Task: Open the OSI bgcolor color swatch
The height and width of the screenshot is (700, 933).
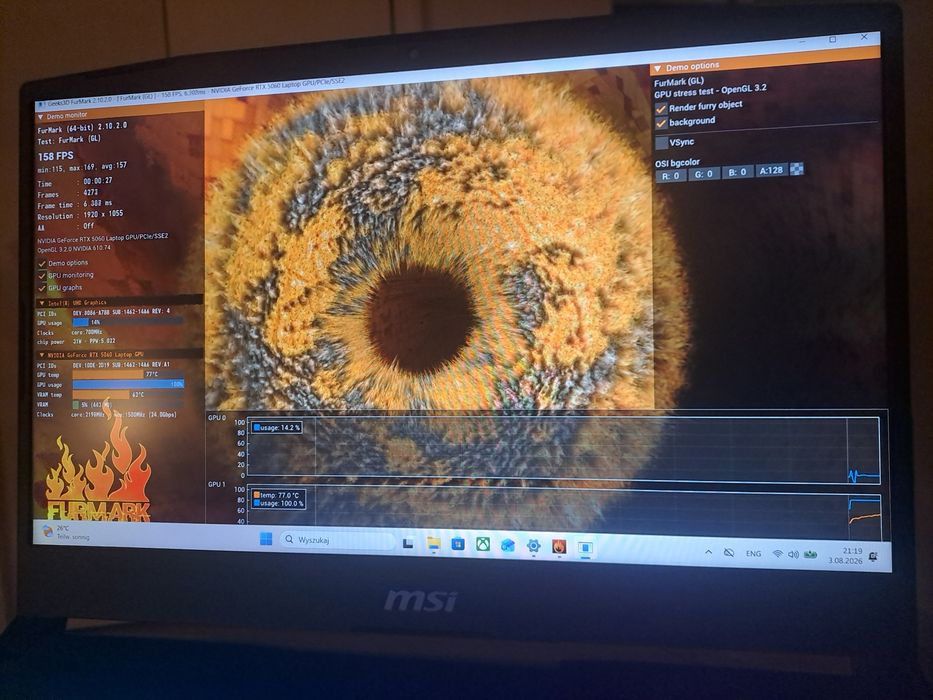Action: (796, 169)
